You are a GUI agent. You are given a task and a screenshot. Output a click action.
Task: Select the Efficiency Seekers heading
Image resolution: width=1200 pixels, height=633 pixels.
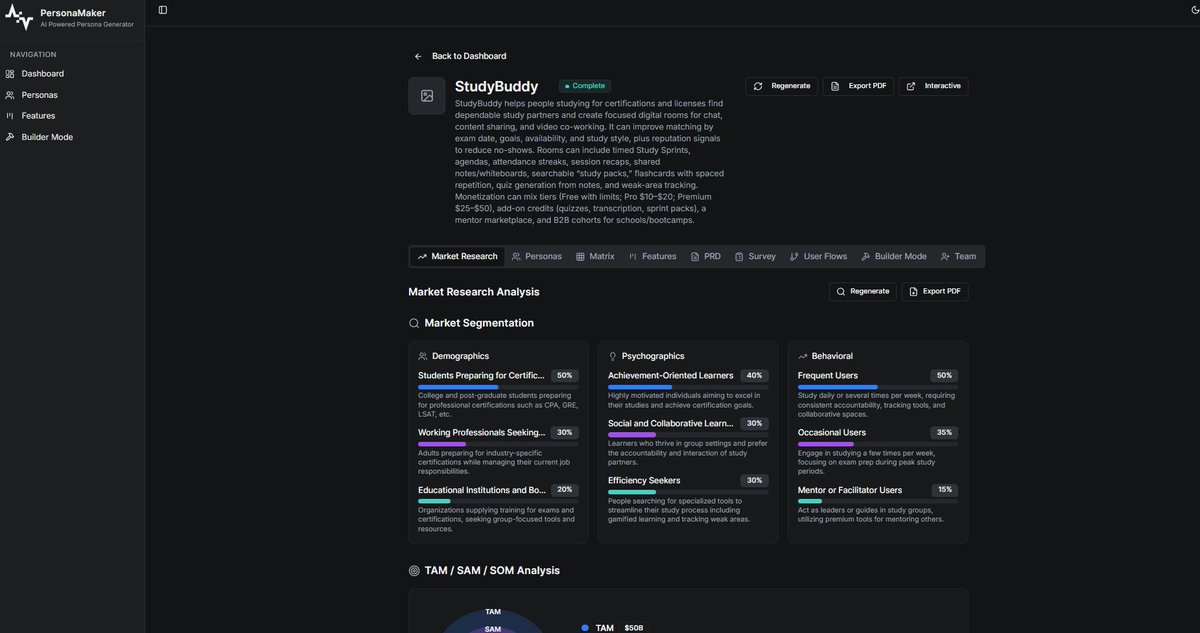pyautogui.click(x=644, y=481)
